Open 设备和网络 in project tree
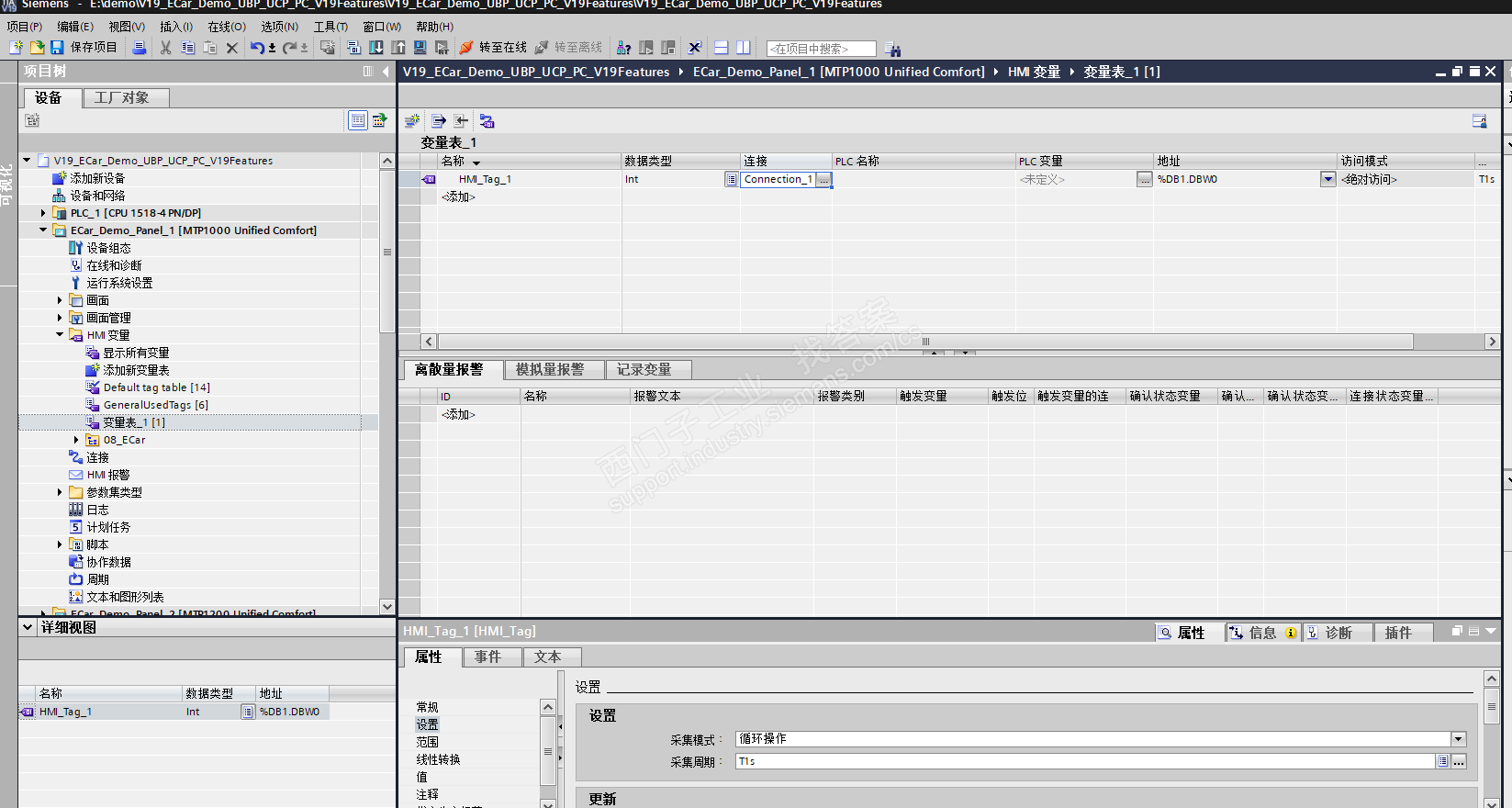The width and height of the screenshot is (1512, 808). tap(97, 196)
